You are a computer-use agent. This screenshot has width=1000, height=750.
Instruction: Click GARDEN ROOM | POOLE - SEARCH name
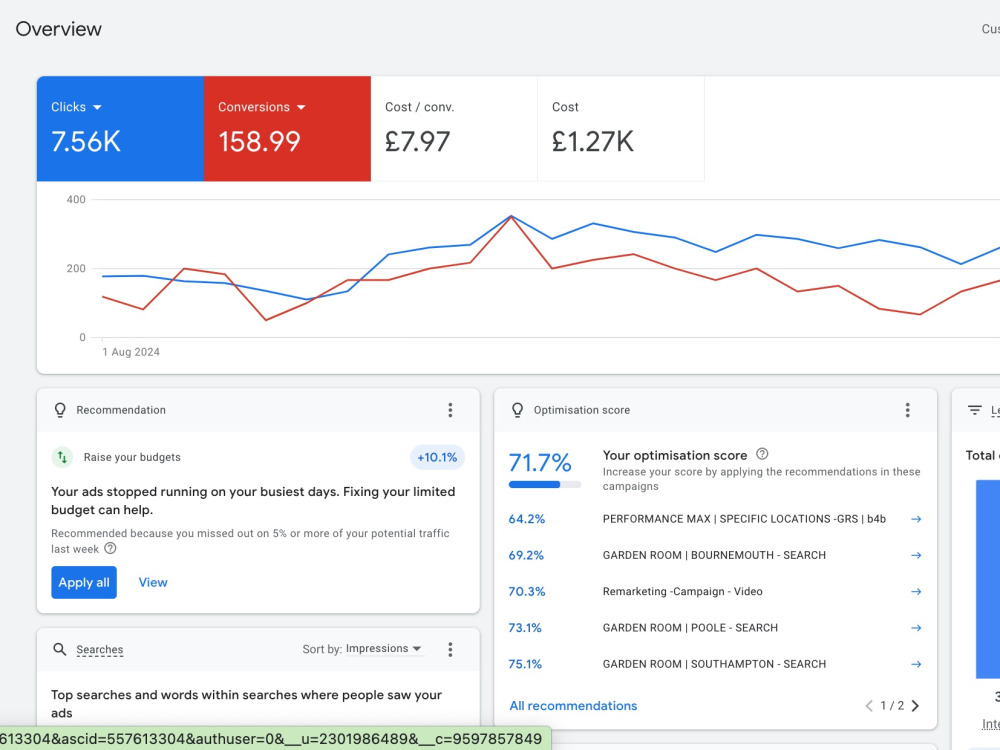point(690,628)
